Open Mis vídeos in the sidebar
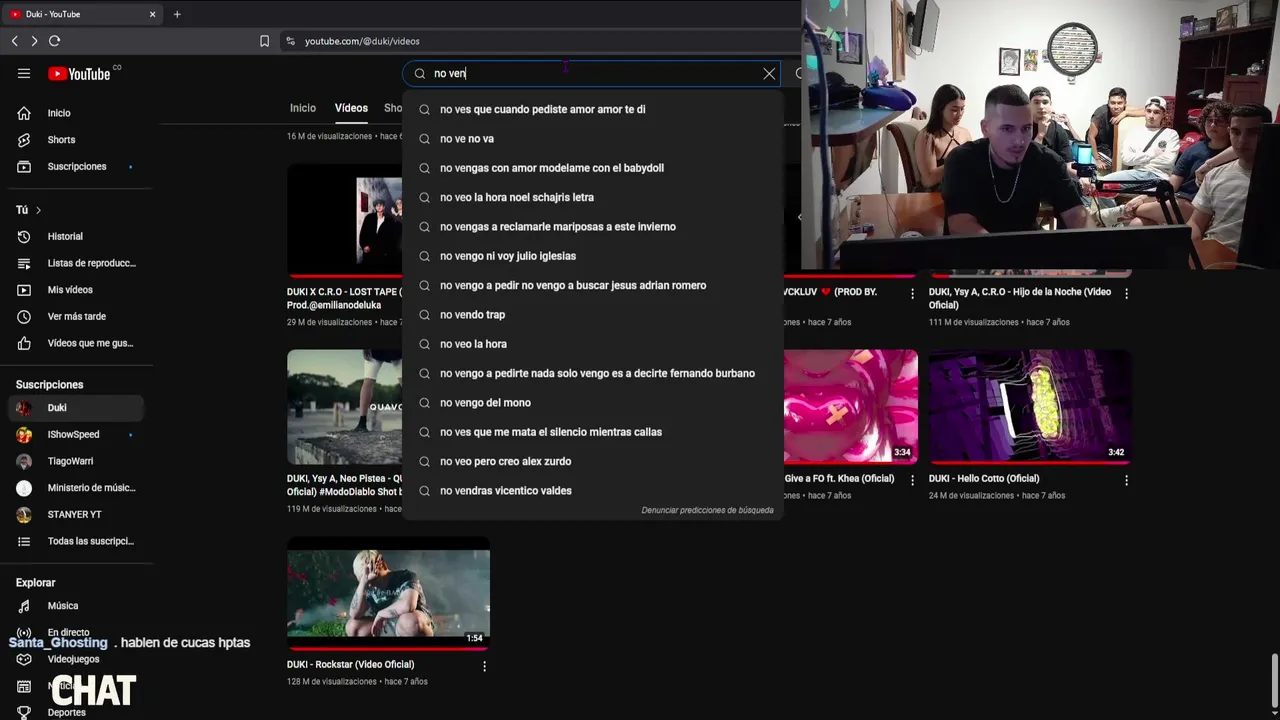 tap(76, 290)
